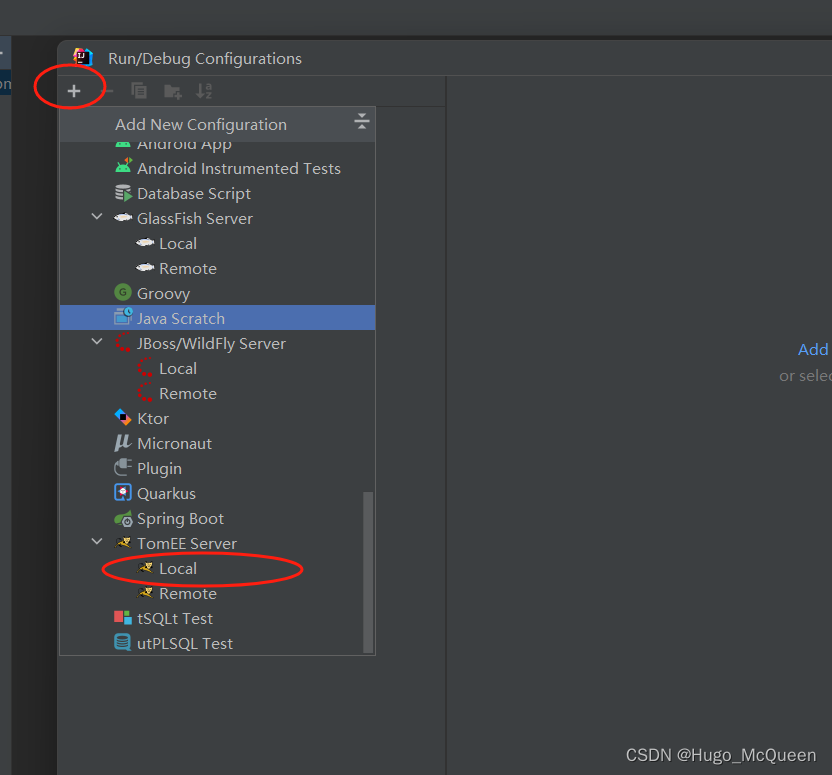Collapse the TomEE Server node
Image resolution: width=832 pixels, height=775 pixels.
click(97, 542)
